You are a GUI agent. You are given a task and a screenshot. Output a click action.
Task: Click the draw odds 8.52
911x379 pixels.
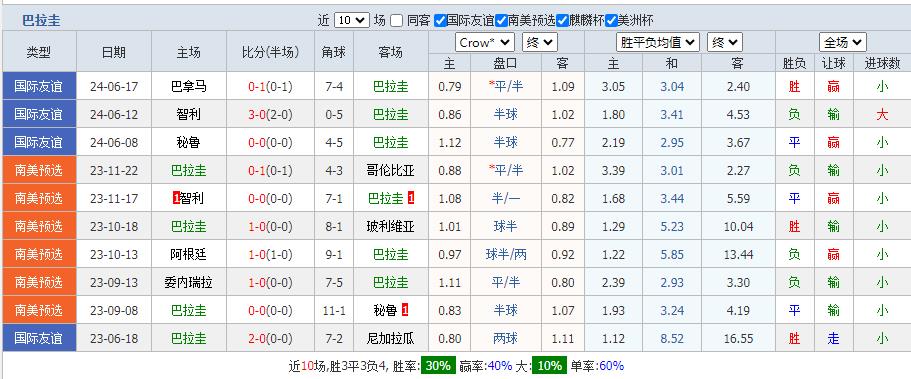(x=672, y=338)
